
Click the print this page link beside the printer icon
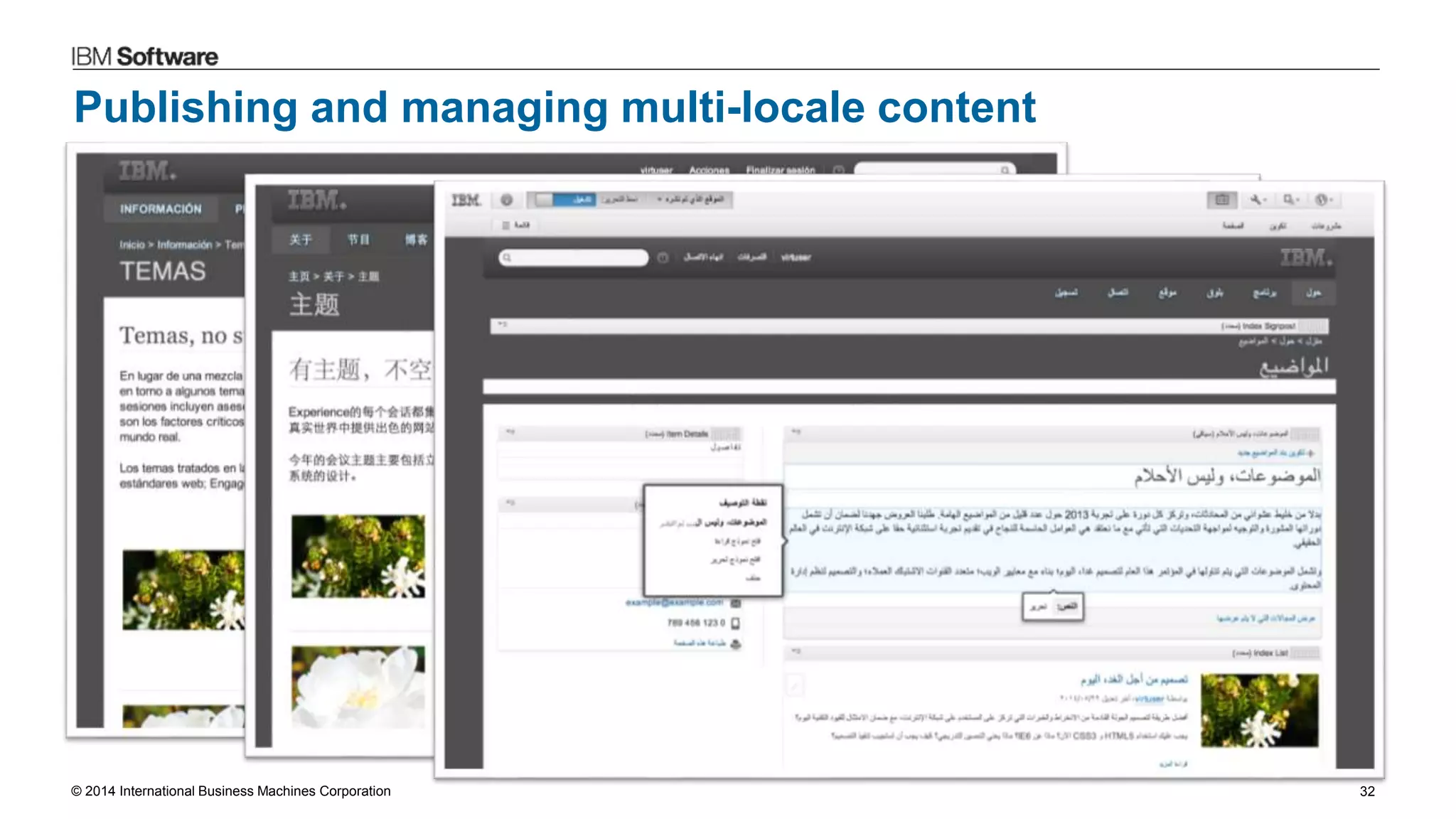(x=700, y=643)
